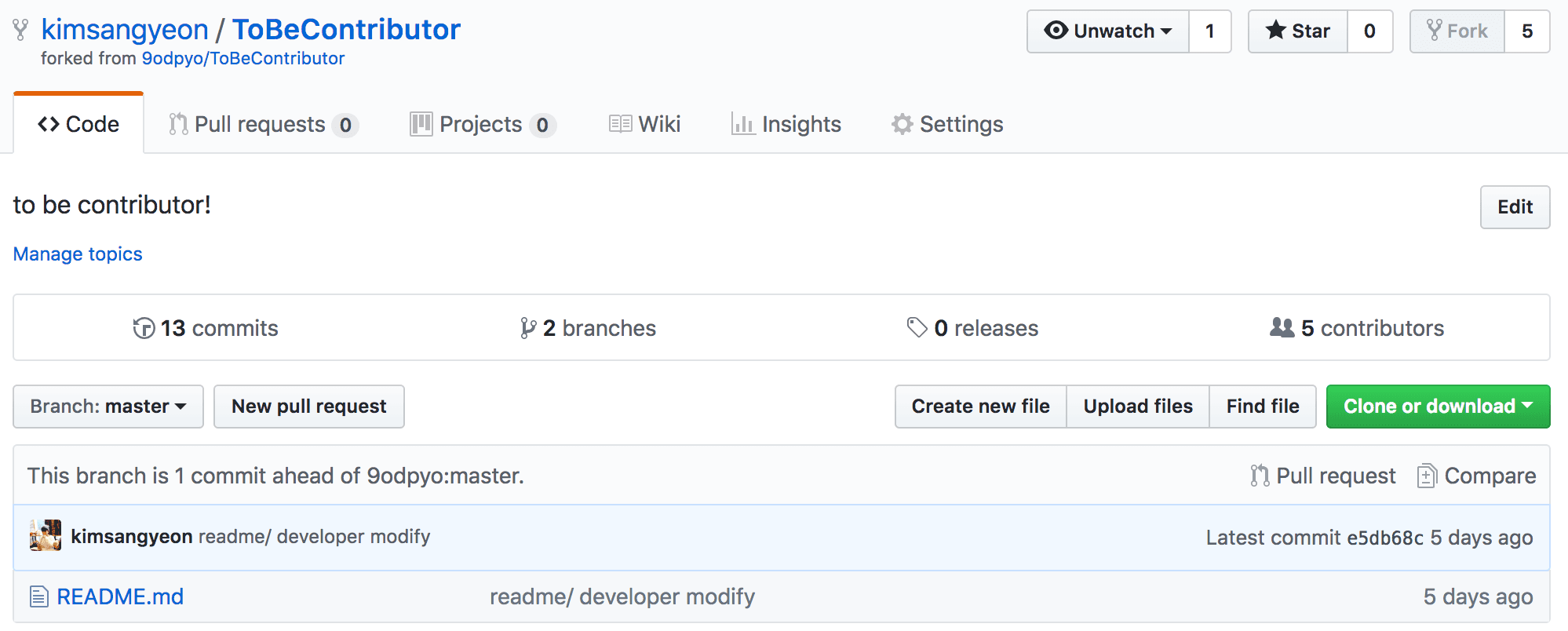The image size is (1568, 631).
Task: Open commit message in README.md row
Action: coord(622,596)
